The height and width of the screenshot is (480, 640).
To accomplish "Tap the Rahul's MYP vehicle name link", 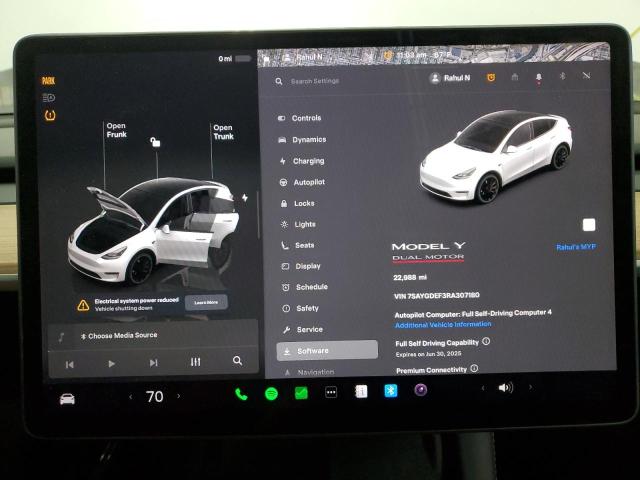I will click(576, 247).
